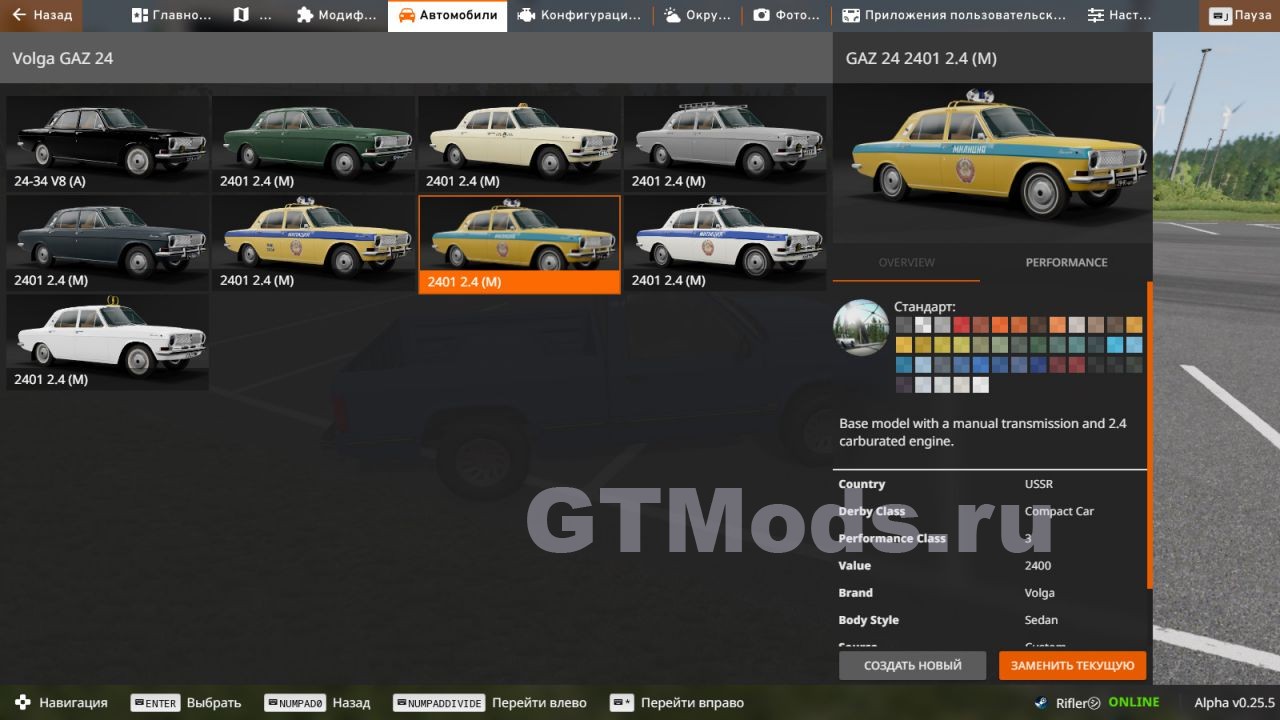1280x720 pixels.
Task: Open the Окру... weather environment tab
Action: tap(697, 15)
